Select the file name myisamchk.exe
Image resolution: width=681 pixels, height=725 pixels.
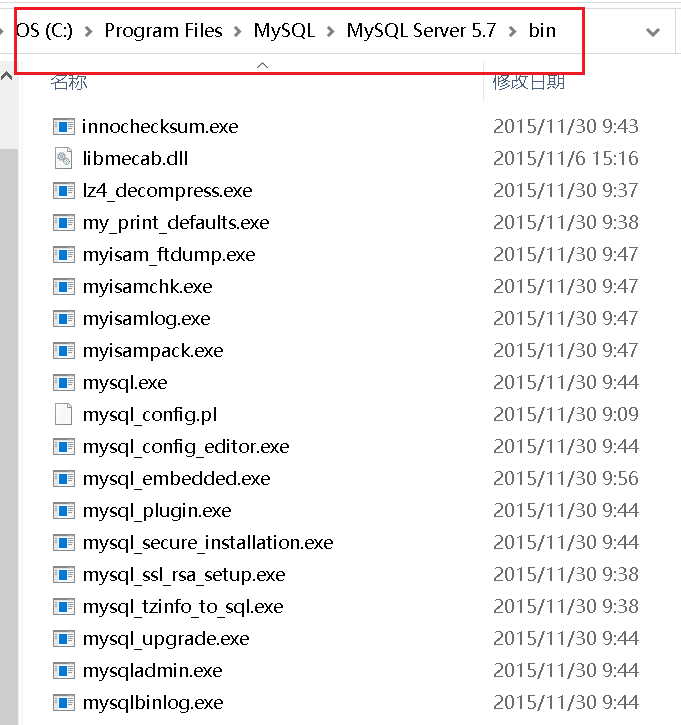147,287
